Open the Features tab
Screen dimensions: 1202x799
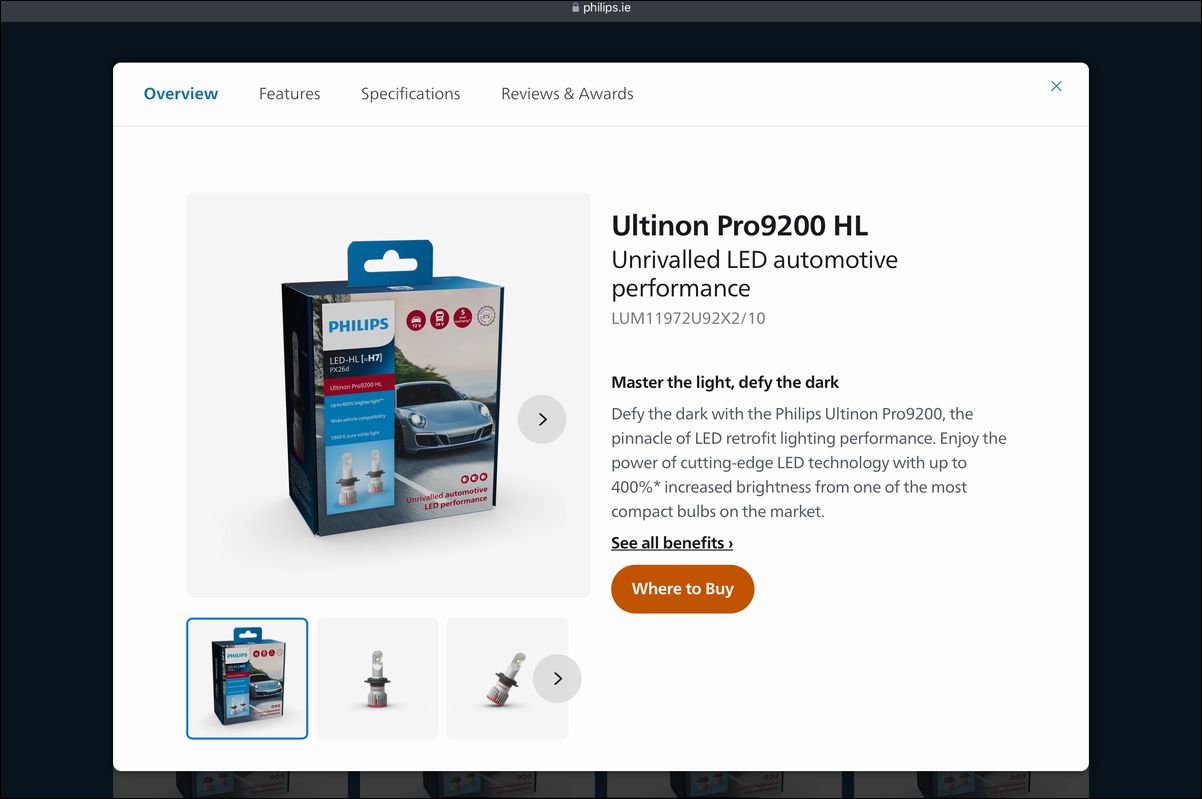tap(290, 94)
